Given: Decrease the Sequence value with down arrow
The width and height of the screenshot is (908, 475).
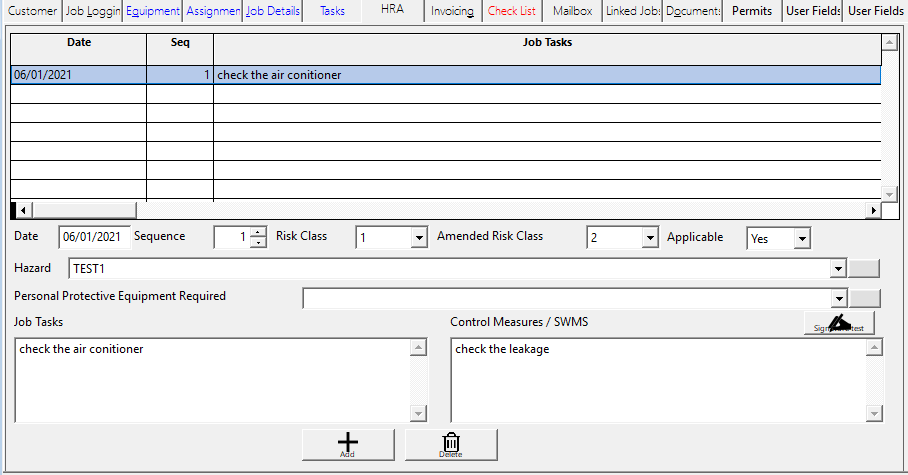Looking at the screenshot, I should click(258, 243).
